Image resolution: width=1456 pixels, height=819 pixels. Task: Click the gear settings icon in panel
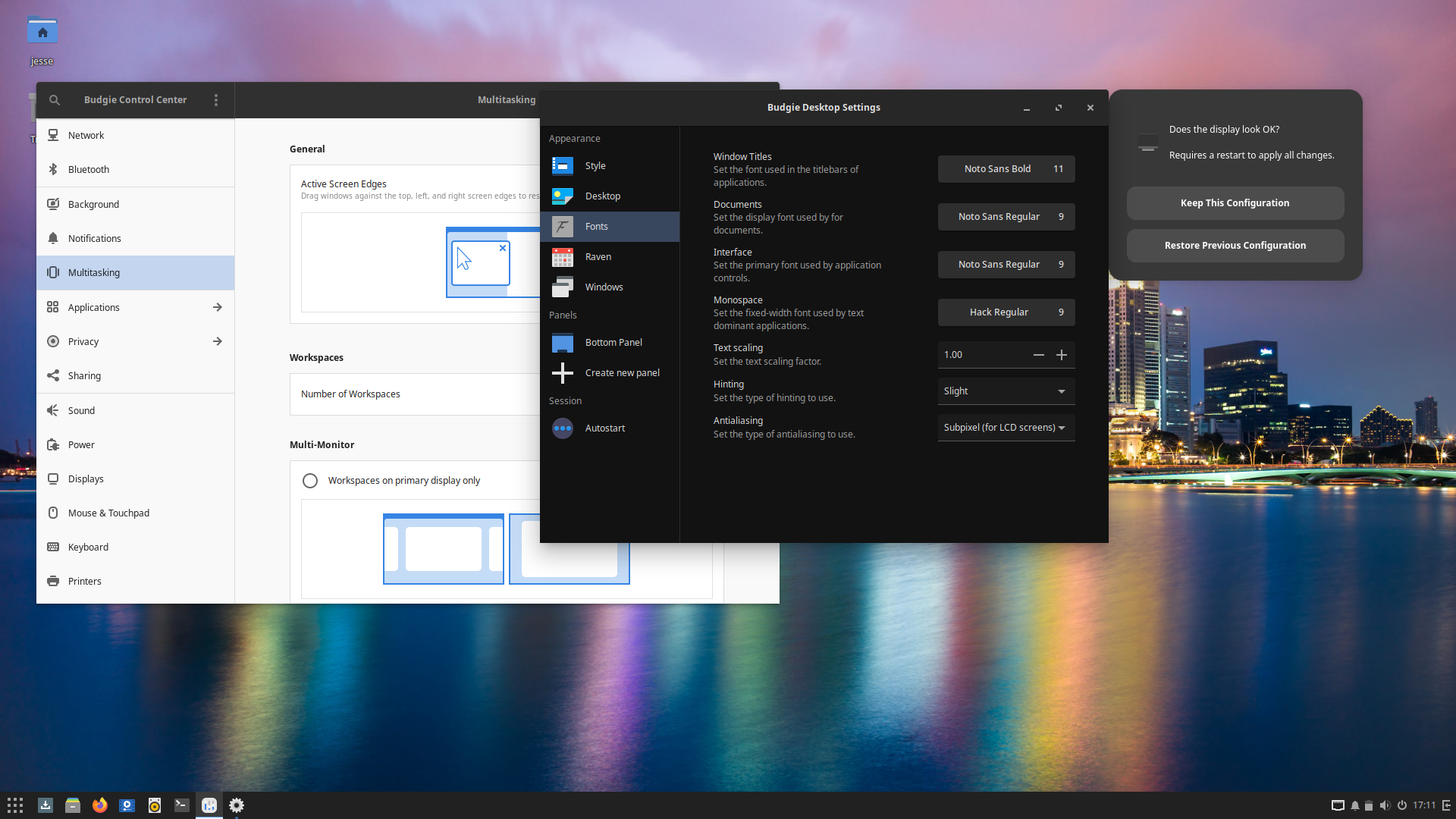236,805
